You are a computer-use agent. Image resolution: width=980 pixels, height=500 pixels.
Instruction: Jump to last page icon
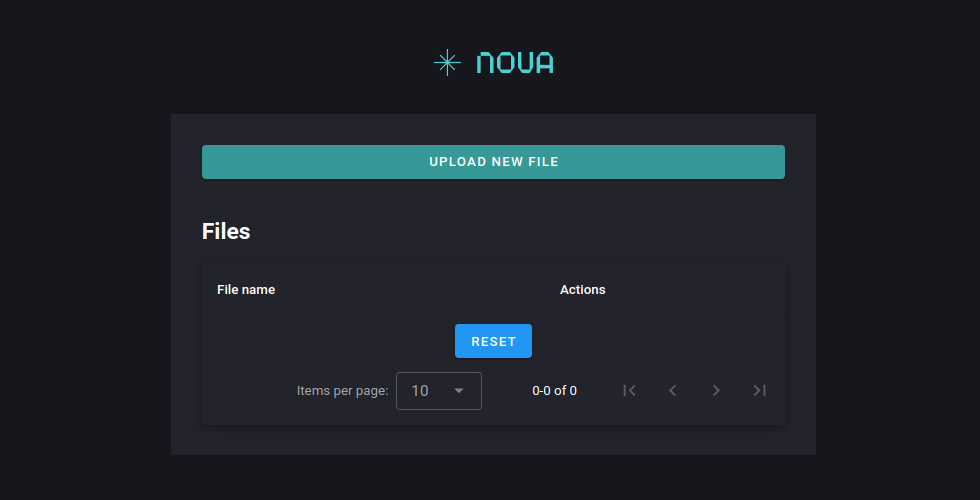[x=759, y=391]
